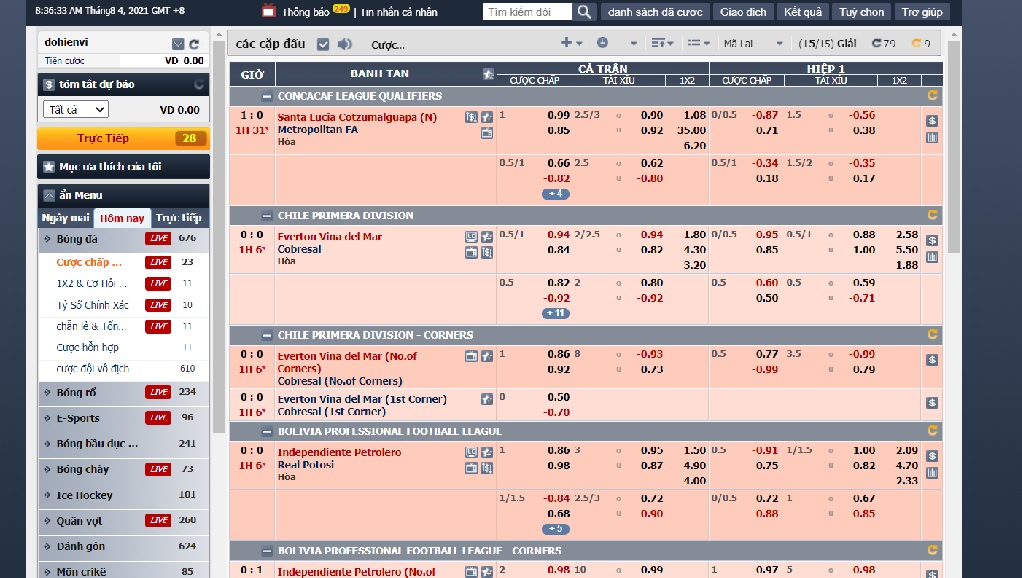Mute the odds sound speaker icon
This screenshot has height=578, width=1022.
point(345,44)
